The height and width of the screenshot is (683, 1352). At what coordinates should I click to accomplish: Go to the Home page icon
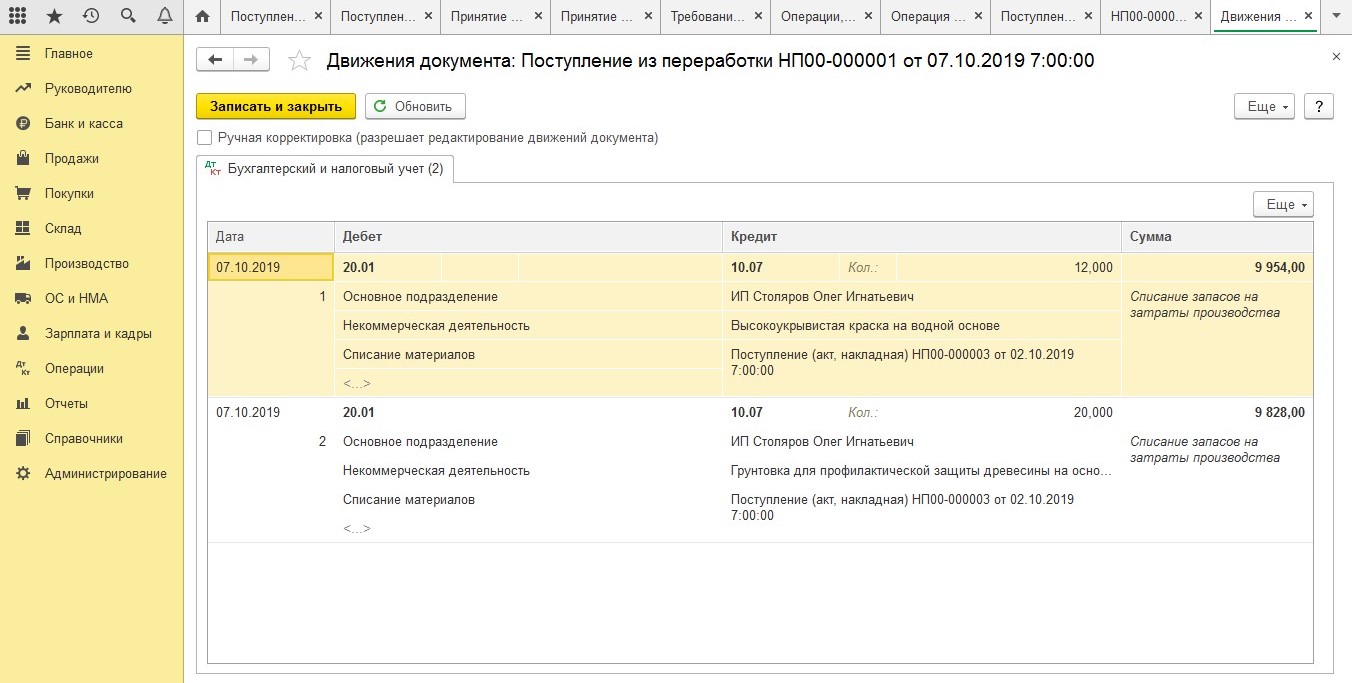[x=203, y=17]
